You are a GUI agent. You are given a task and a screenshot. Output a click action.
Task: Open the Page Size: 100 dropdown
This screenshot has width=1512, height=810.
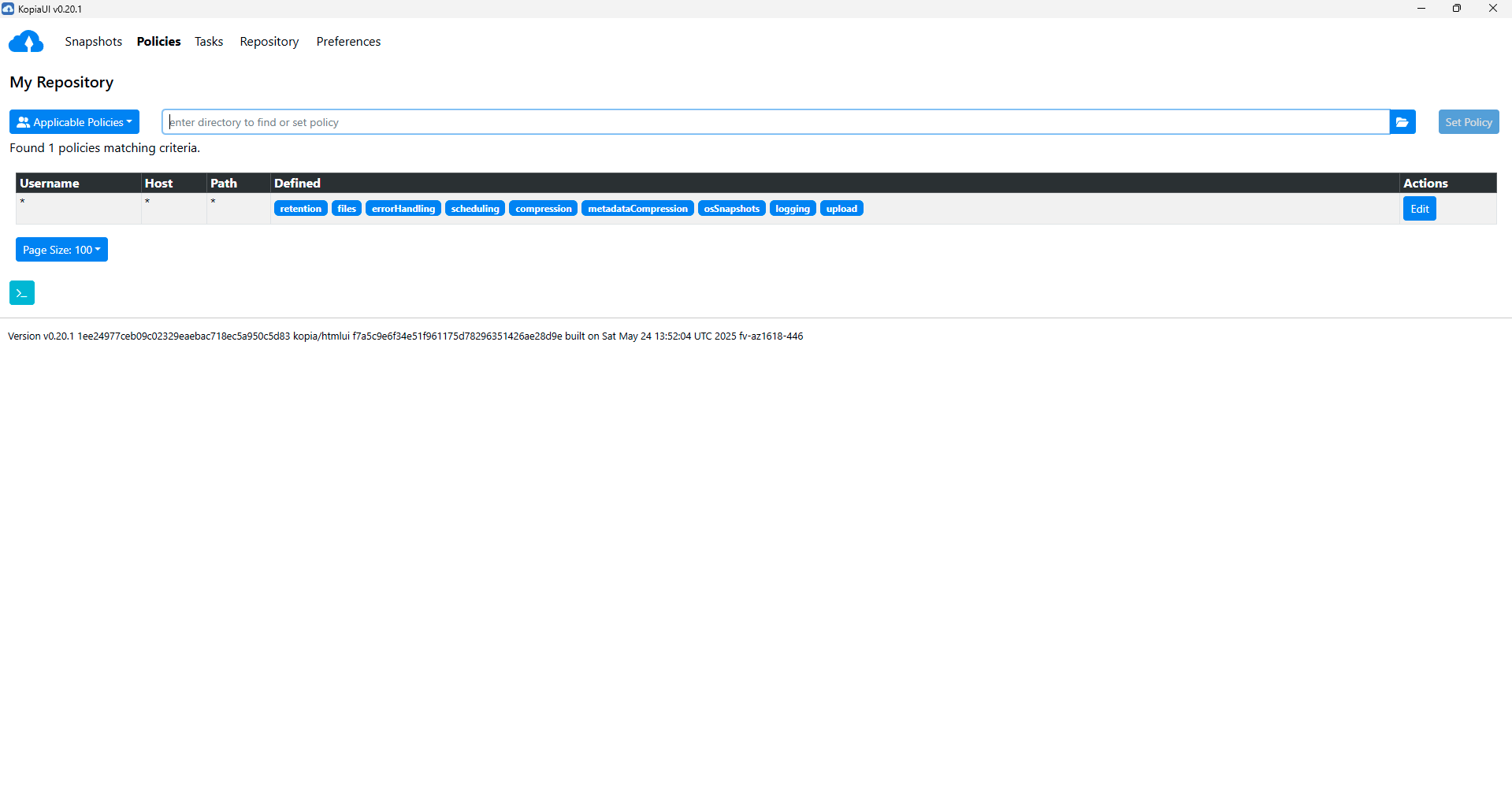click(61, 250)
